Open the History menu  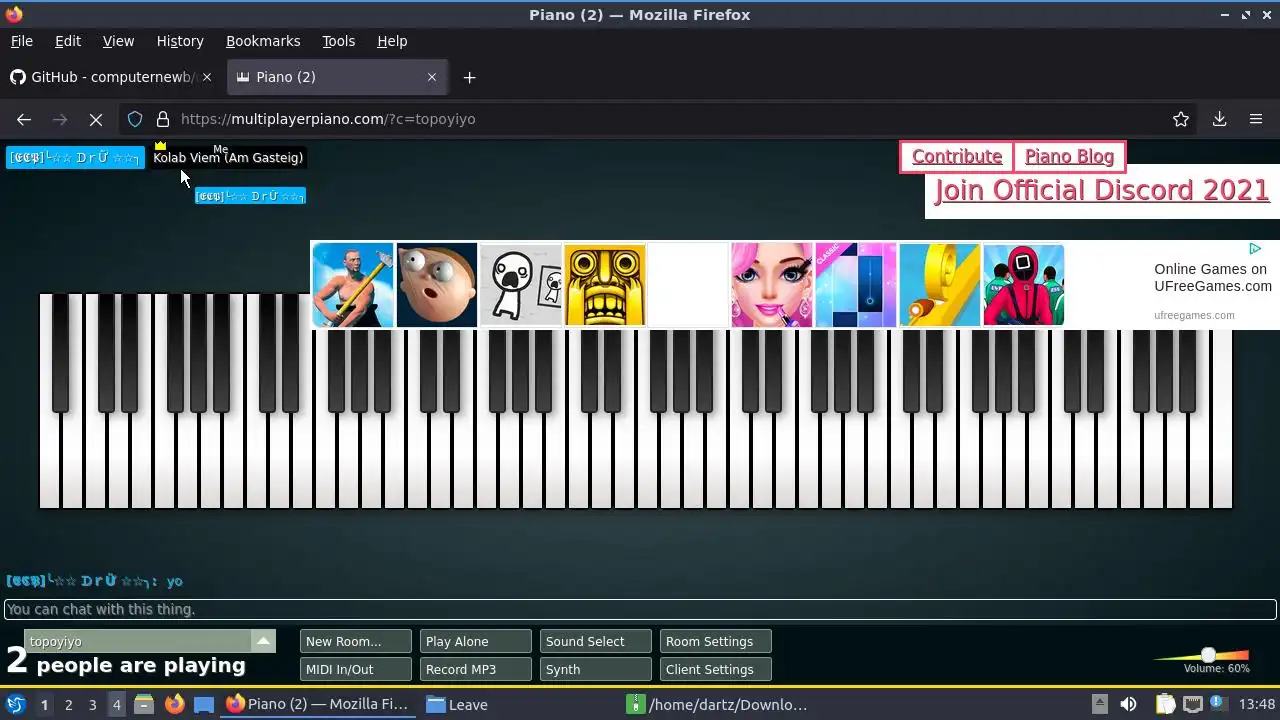[x=180, y=41]
